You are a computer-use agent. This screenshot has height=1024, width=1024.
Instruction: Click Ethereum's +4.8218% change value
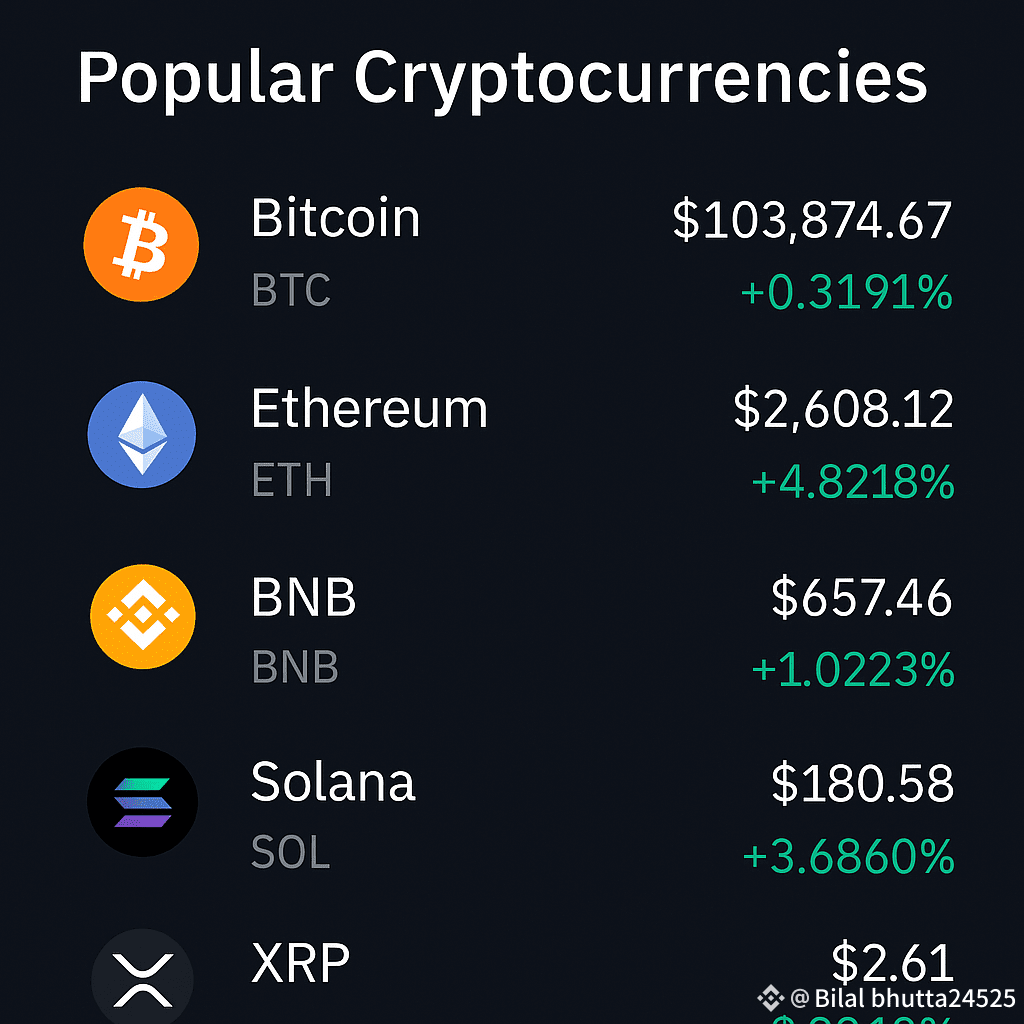click(852, 483)
